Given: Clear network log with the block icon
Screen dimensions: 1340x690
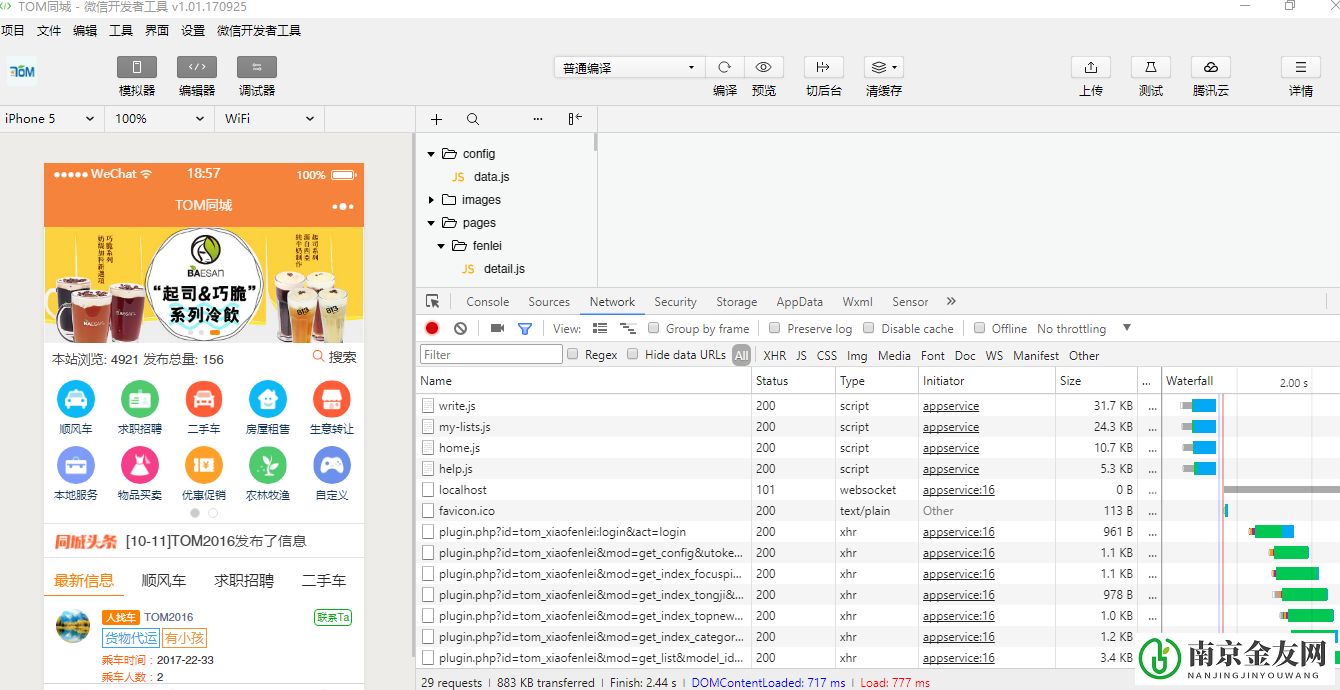Looking at the screenshot, I should click(x=460, y=328).
